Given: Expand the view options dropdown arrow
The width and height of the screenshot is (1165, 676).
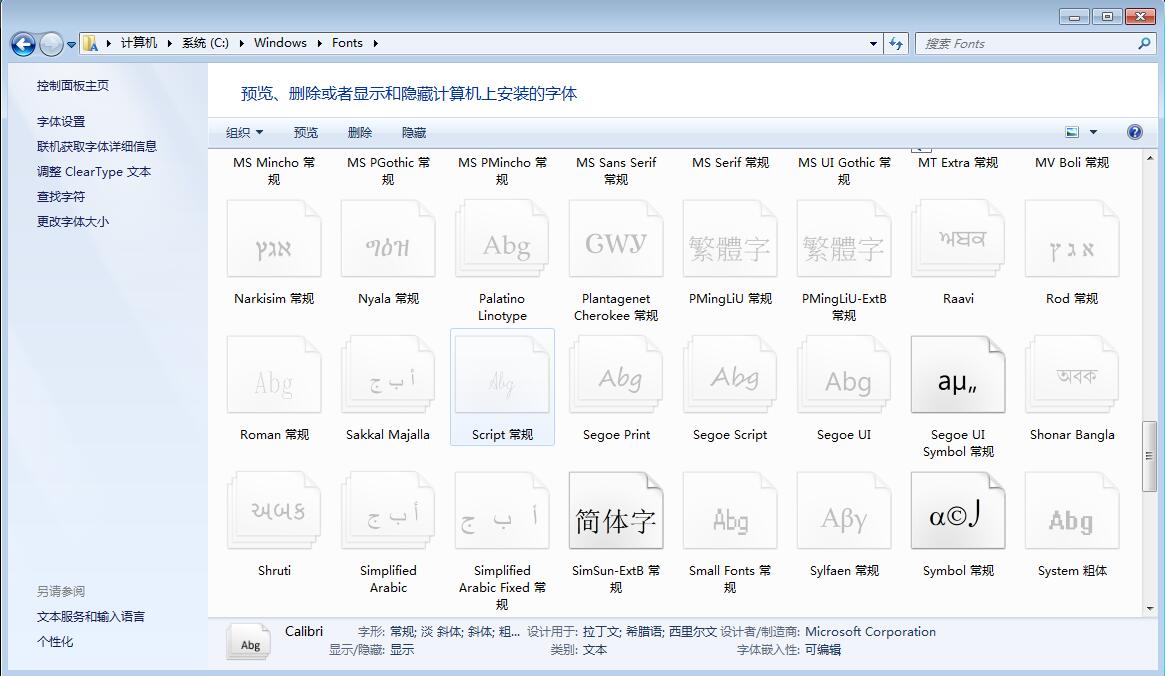Looking at the screenshot, I should point(1093,132).
